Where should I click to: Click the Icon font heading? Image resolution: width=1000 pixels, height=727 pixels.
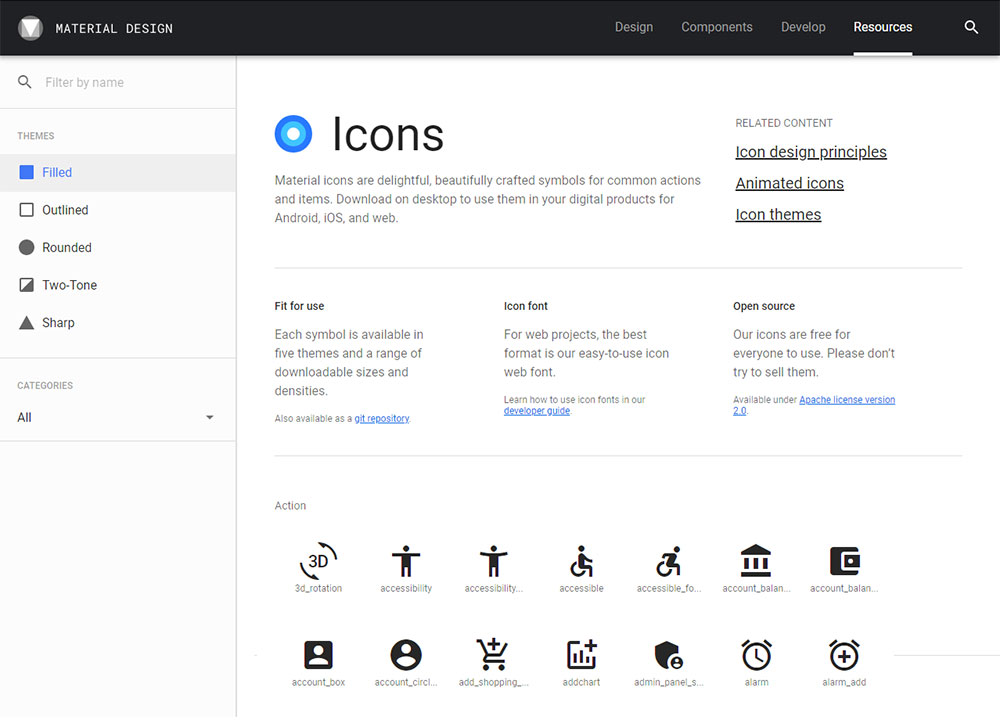coord(526,306)
